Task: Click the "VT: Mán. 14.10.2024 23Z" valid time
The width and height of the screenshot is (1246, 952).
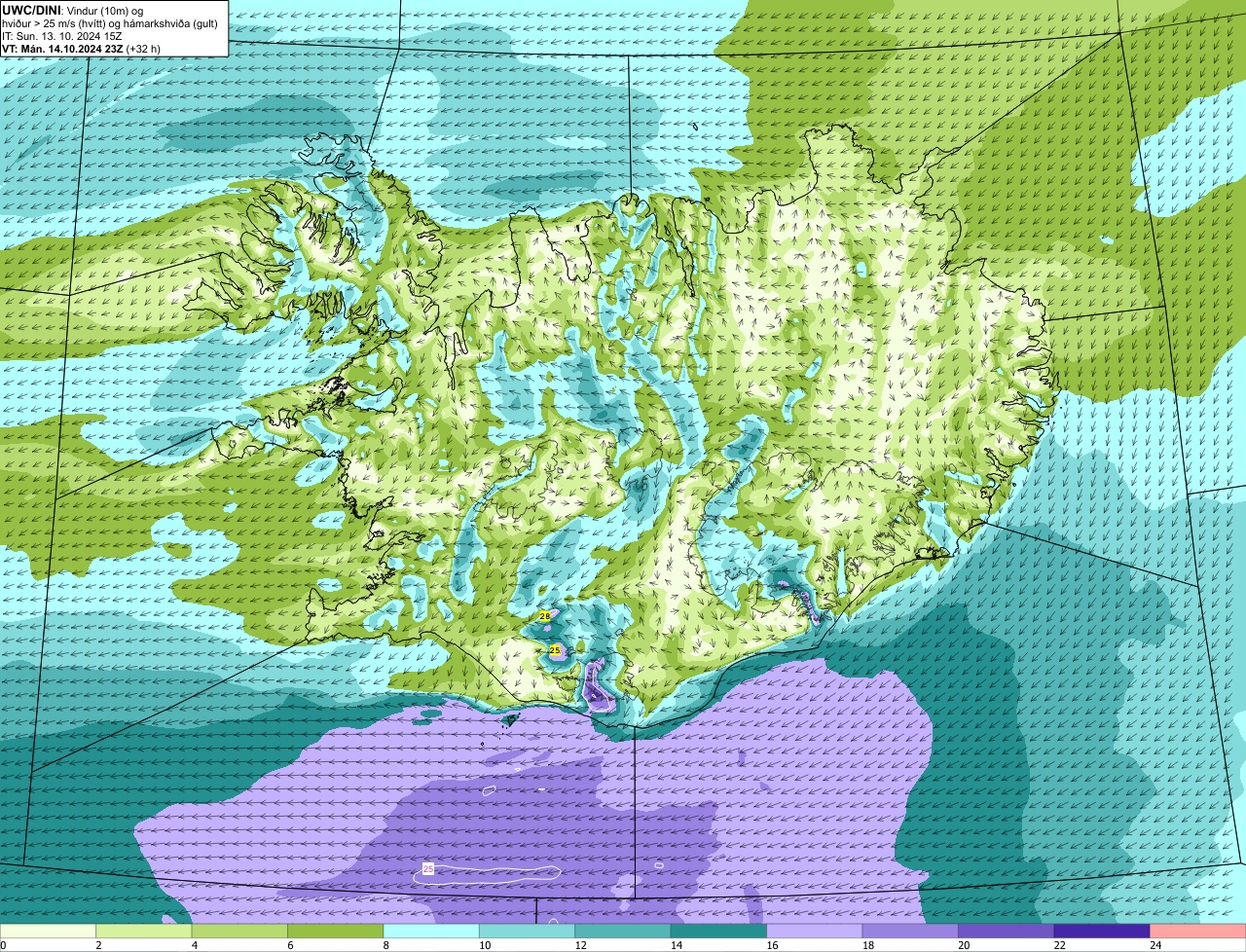Action: click(62, 49)
